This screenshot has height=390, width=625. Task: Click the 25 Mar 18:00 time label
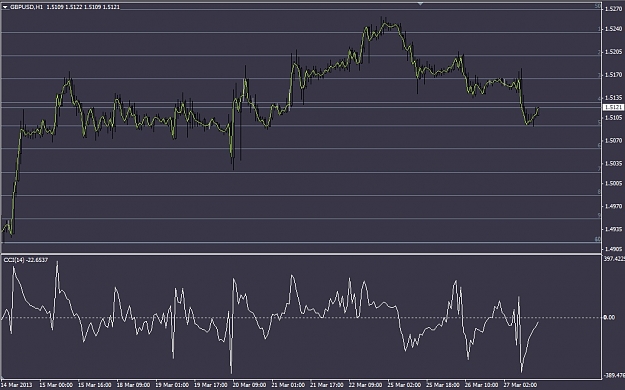click(x=442, y=385)
